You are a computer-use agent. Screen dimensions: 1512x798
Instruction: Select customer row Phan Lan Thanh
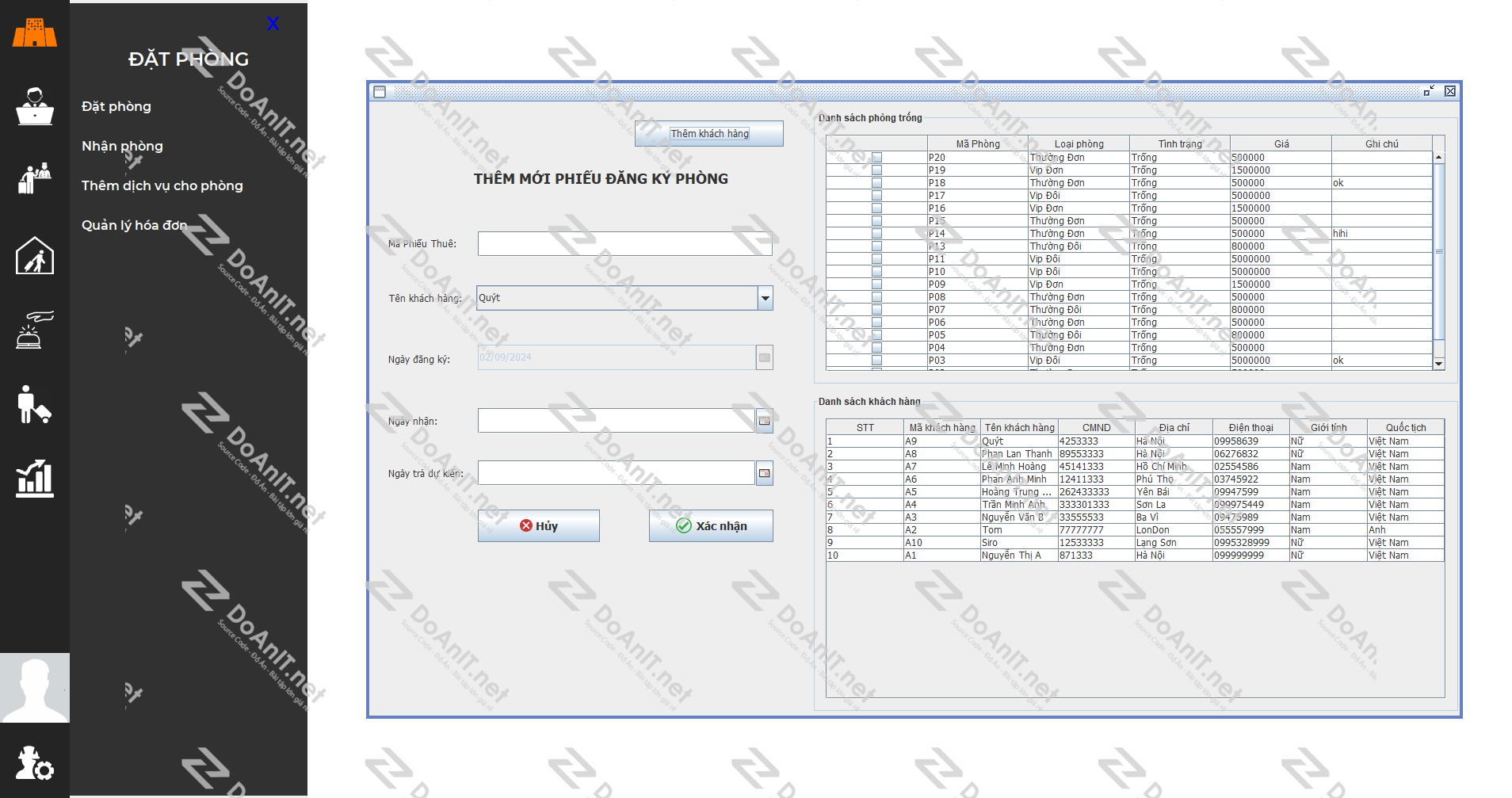(1135, 454)
